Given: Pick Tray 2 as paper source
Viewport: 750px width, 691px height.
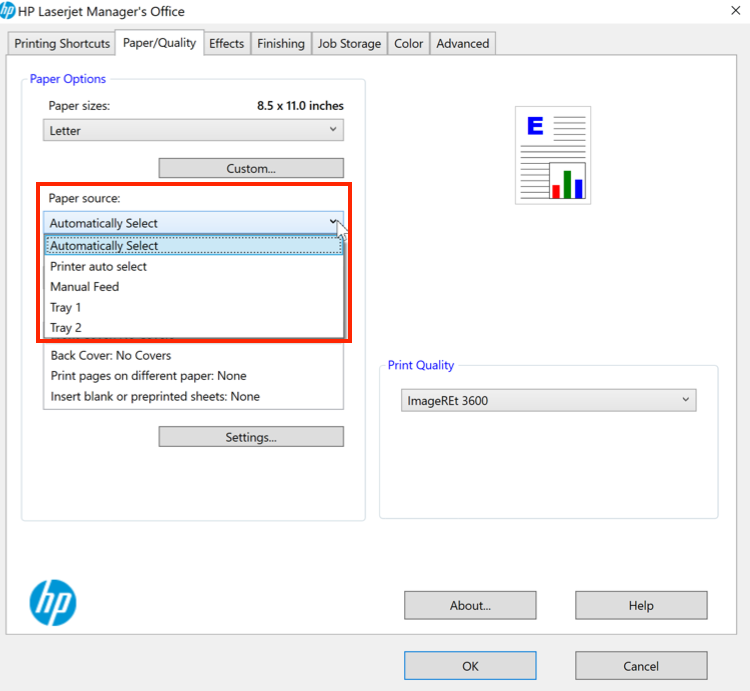Looking at the screenshot, I should [194, 328].
